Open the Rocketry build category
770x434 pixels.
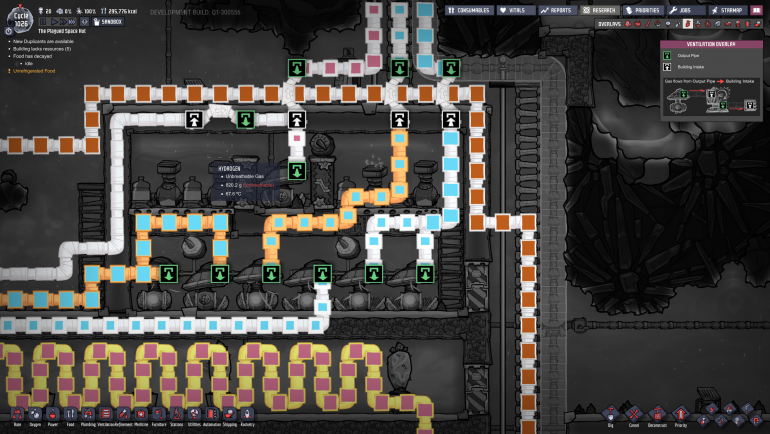coord(247,416)
